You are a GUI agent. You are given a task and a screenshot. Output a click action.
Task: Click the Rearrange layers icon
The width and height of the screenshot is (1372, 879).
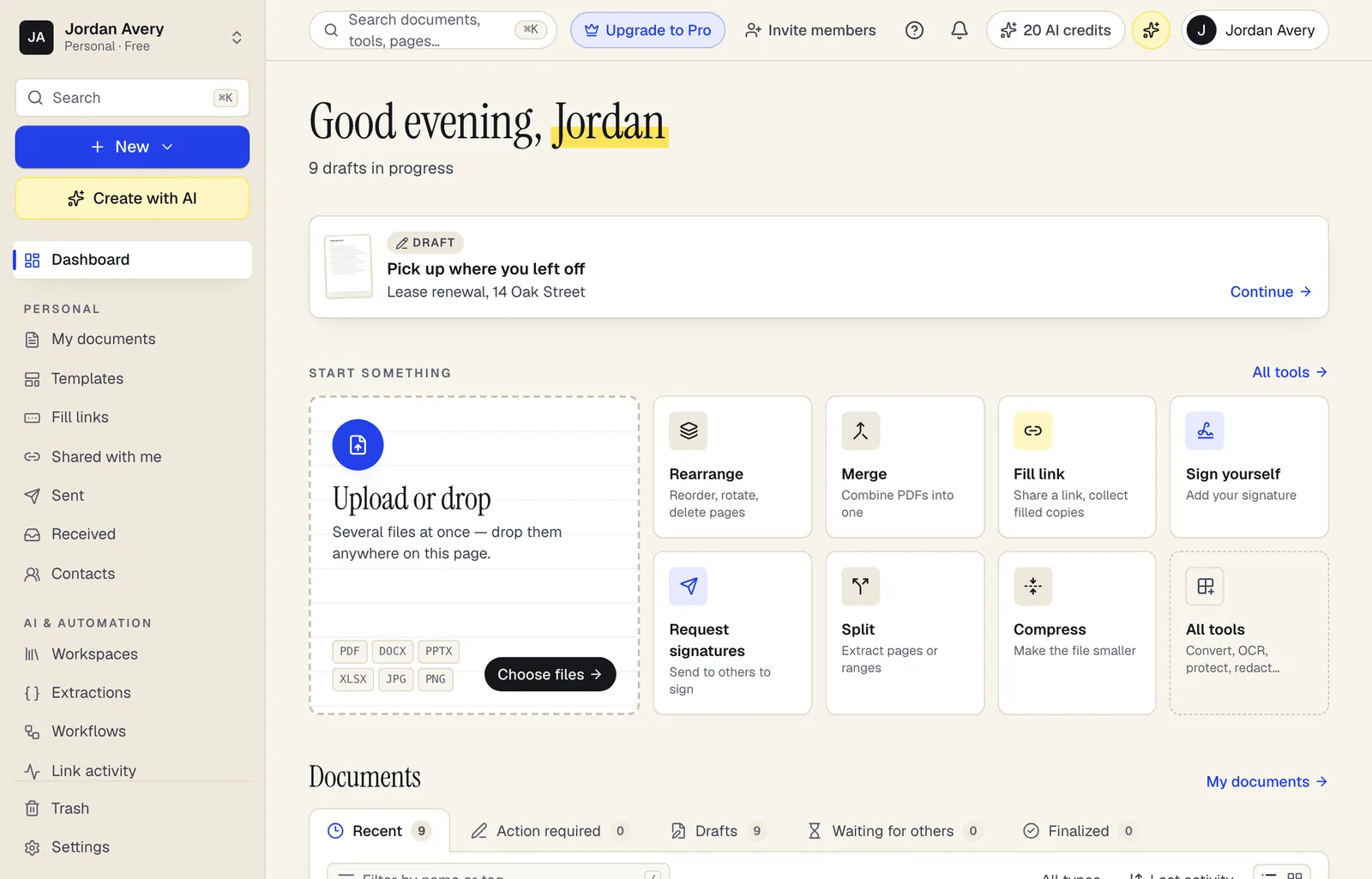[x=689, y=430]
